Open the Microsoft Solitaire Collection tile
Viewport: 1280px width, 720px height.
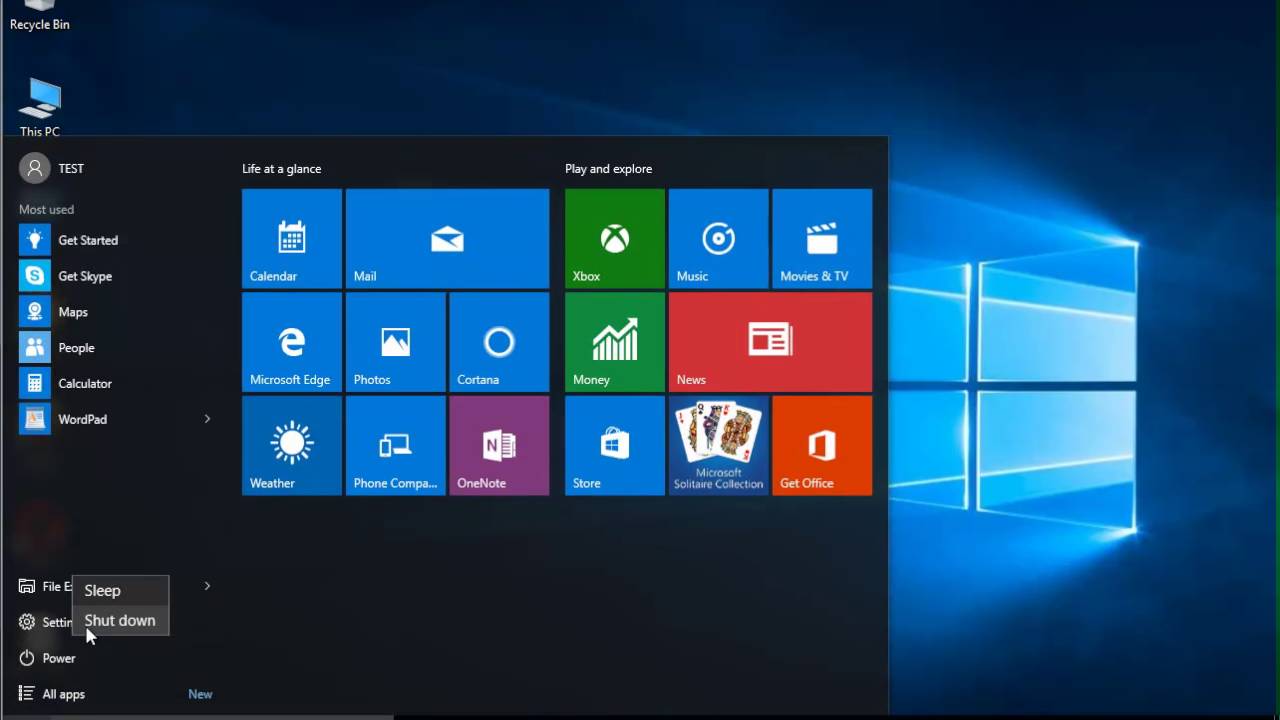click(719, 445)
